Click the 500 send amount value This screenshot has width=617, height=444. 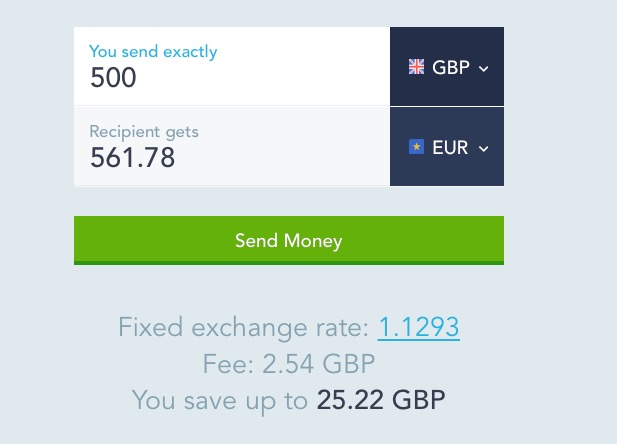tap(113, 78)
